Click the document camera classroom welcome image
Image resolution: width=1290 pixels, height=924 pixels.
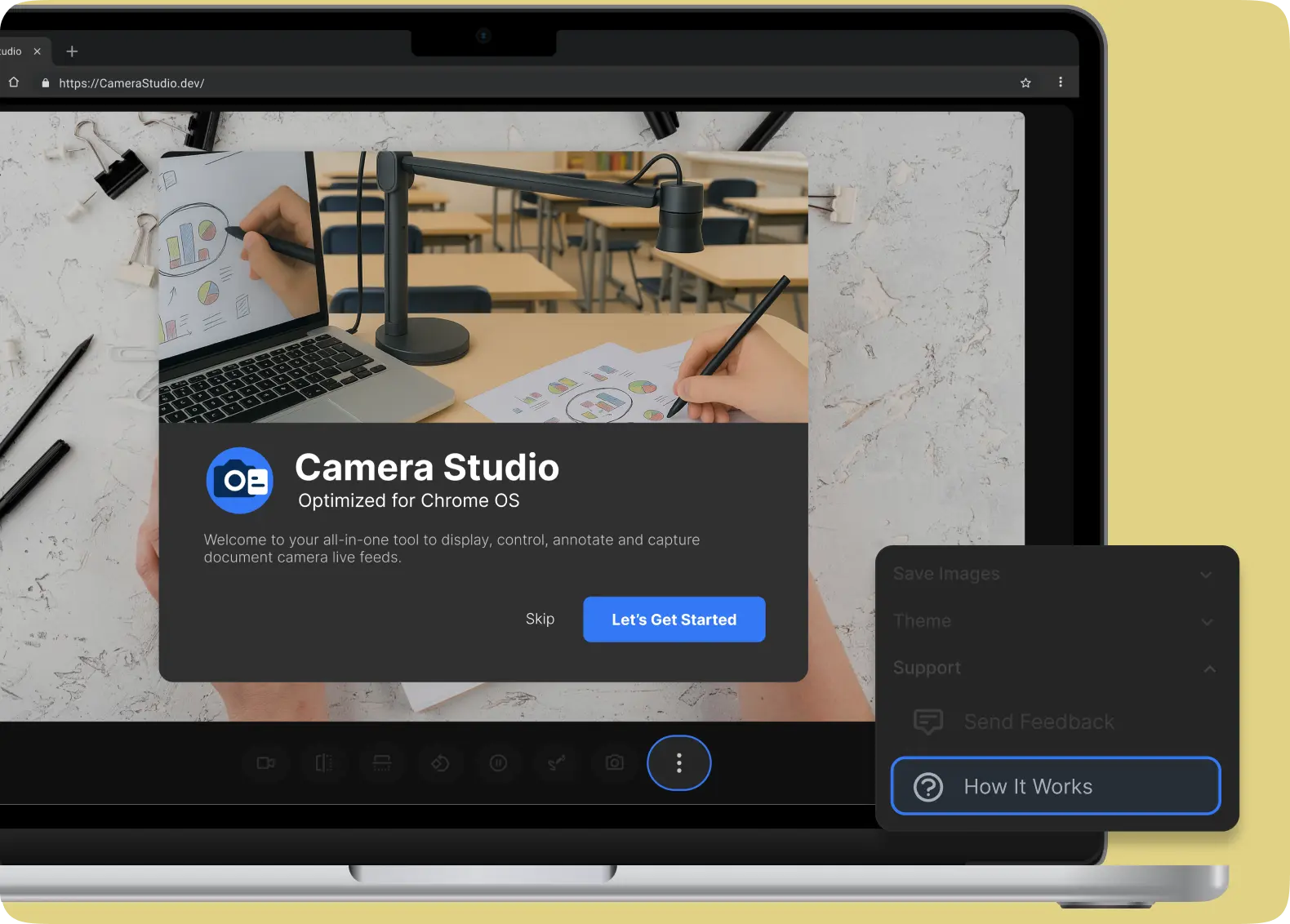coord(483,287)
